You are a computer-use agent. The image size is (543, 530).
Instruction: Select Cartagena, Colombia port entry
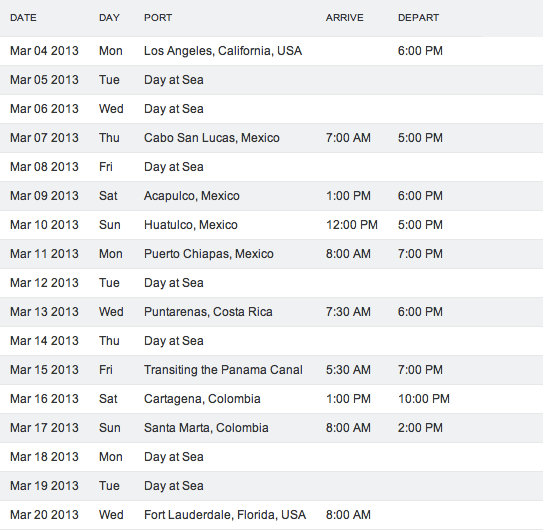[x=202, y=399]
